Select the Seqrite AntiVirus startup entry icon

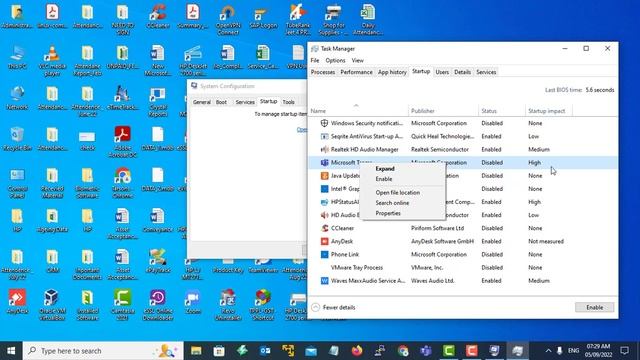click(324, 136)
